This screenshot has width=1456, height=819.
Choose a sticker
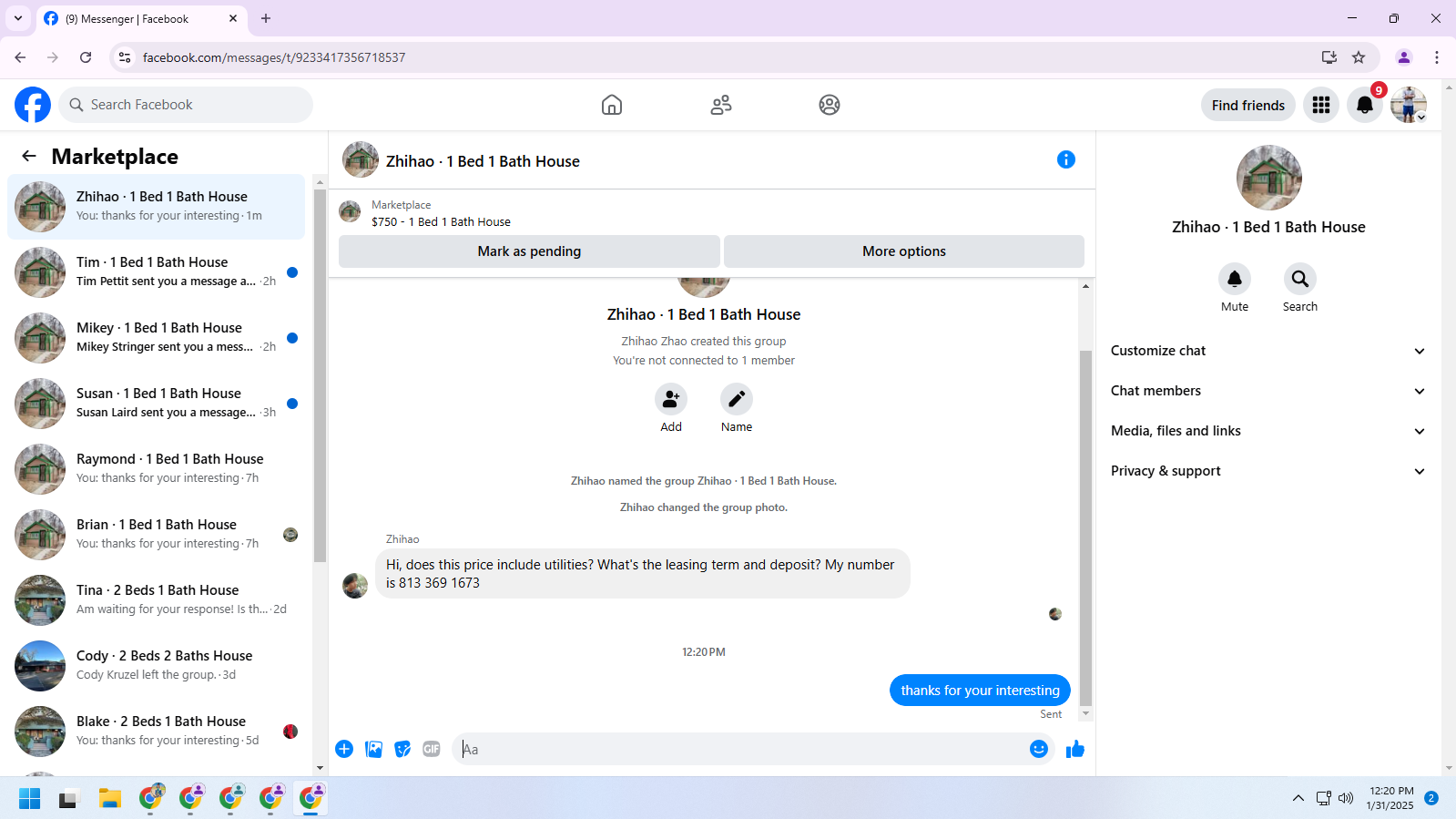click(x=402, y=749)
